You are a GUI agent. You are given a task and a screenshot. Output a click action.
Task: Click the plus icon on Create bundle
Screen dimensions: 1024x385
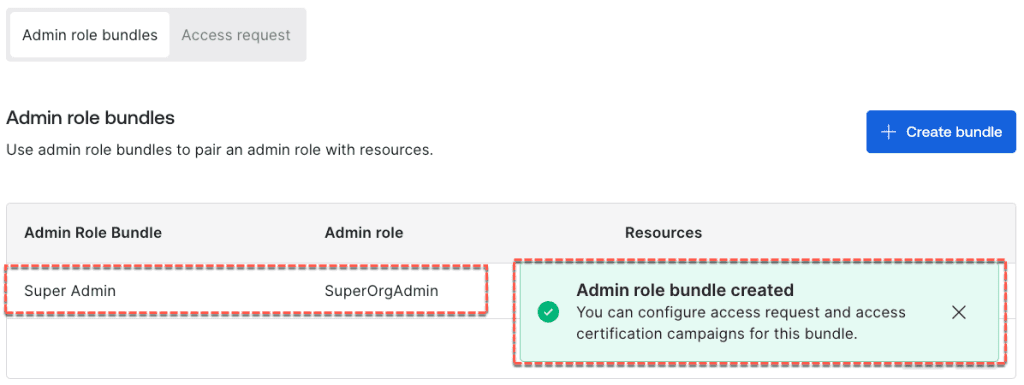(x=888, y=132)
